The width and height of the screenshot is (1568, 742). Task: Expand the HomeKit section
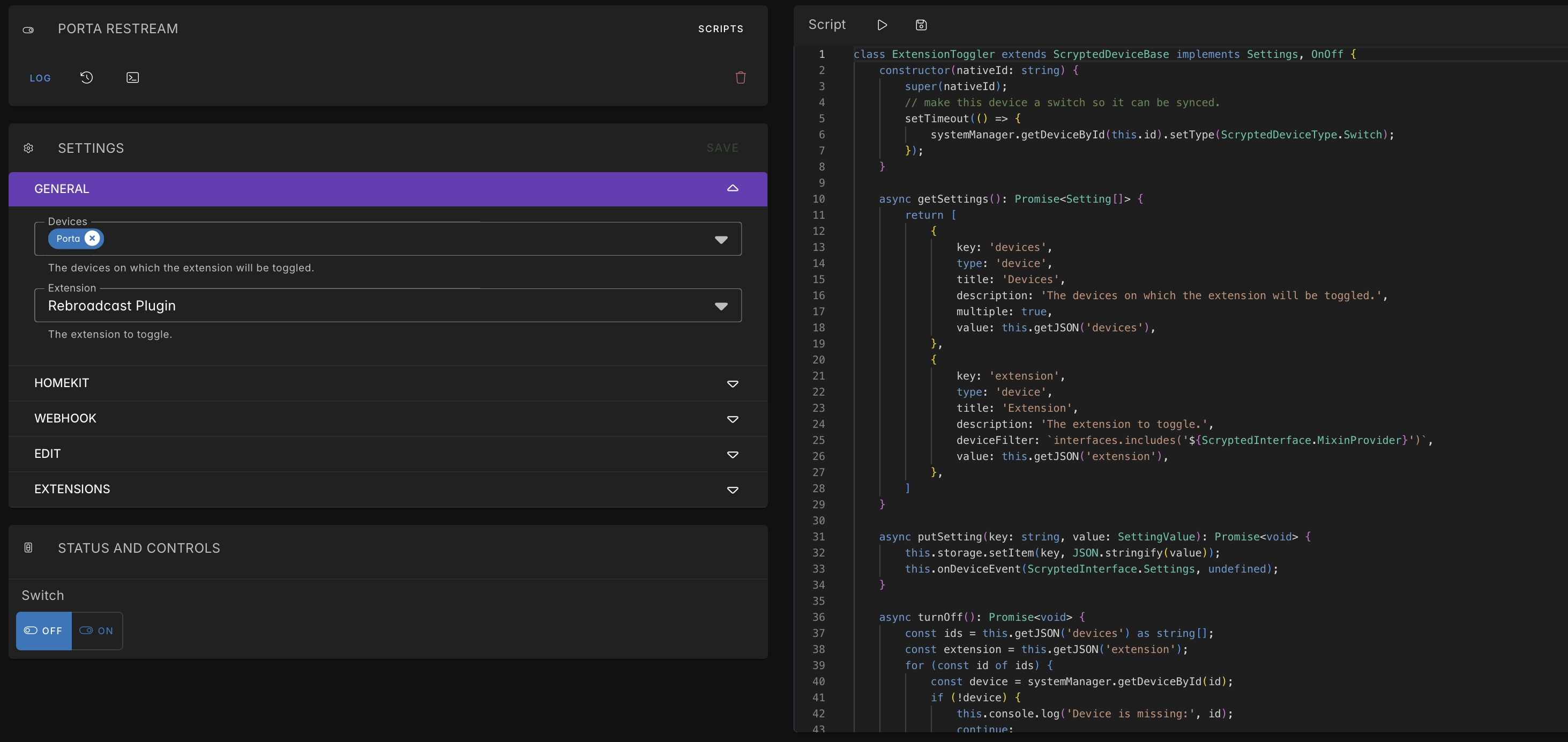click(732, 383)
